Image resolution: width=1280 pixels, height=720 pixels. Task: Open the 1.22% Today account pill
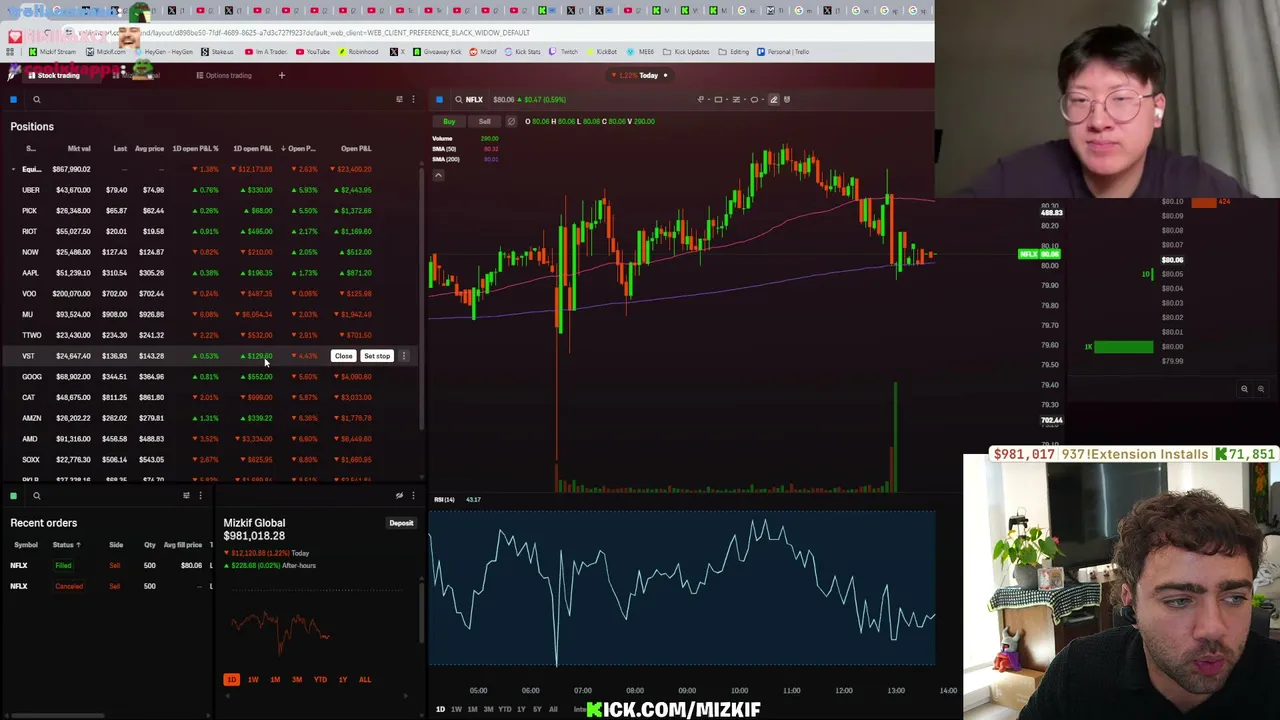pos(641,75)
